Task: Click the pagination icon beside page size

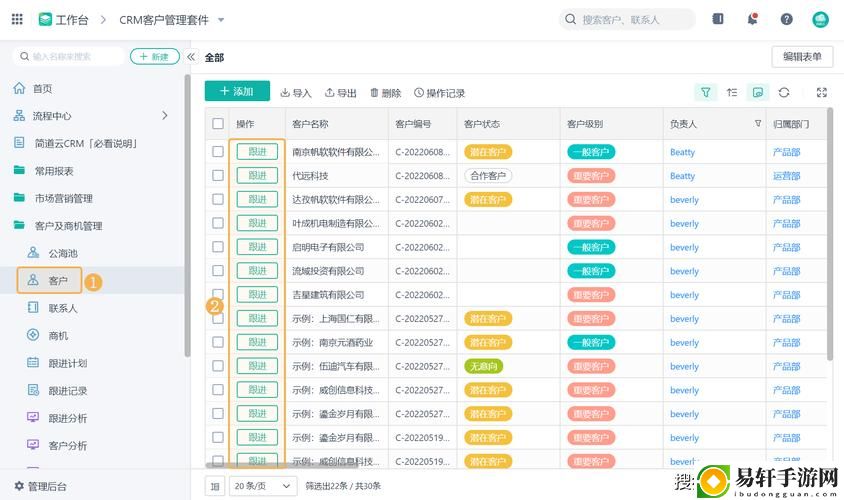Action: [x=214, y=486]
